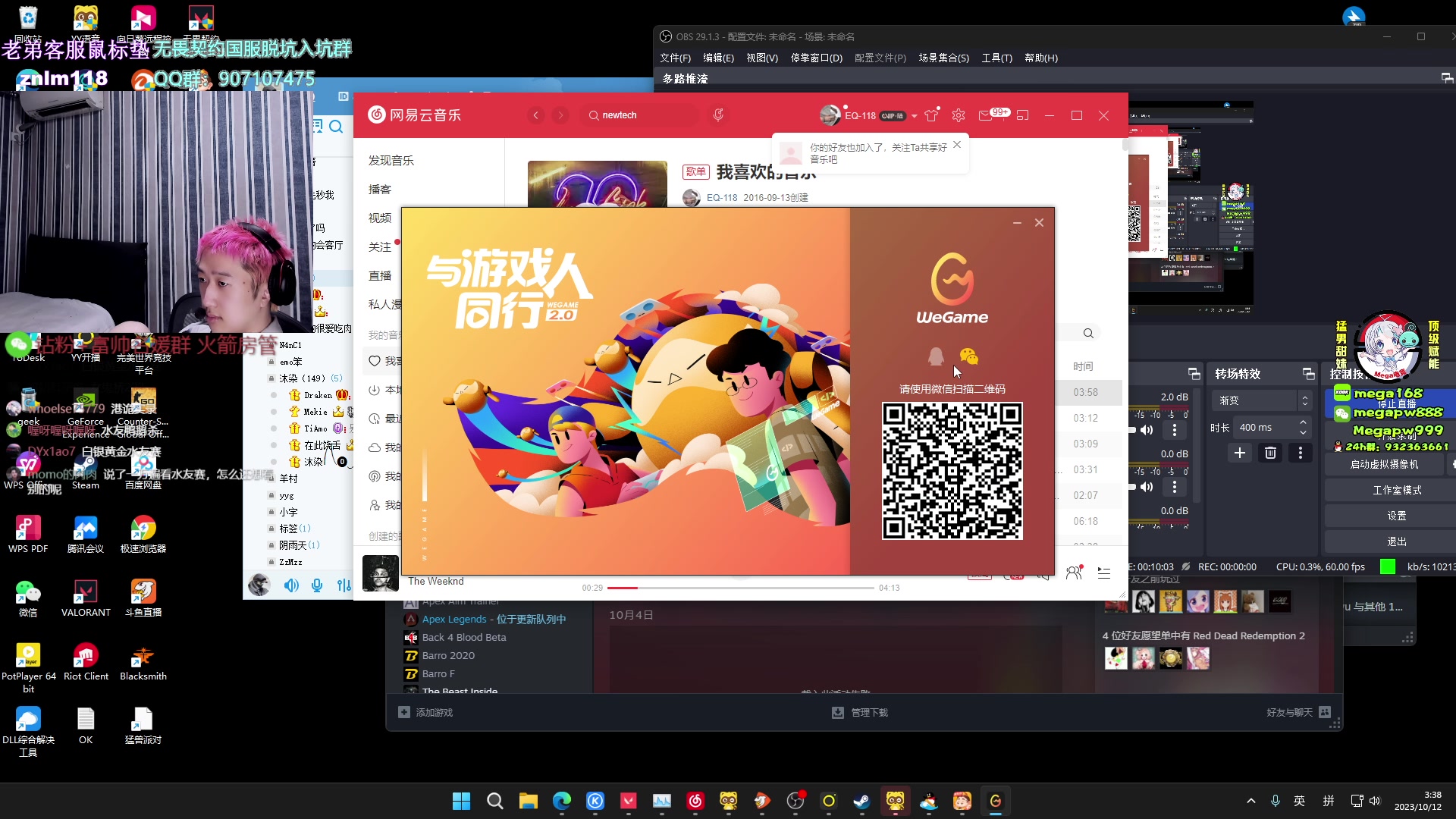
Task: Expand the 阴雨天 channel in YY
Action: coord(272,545)
